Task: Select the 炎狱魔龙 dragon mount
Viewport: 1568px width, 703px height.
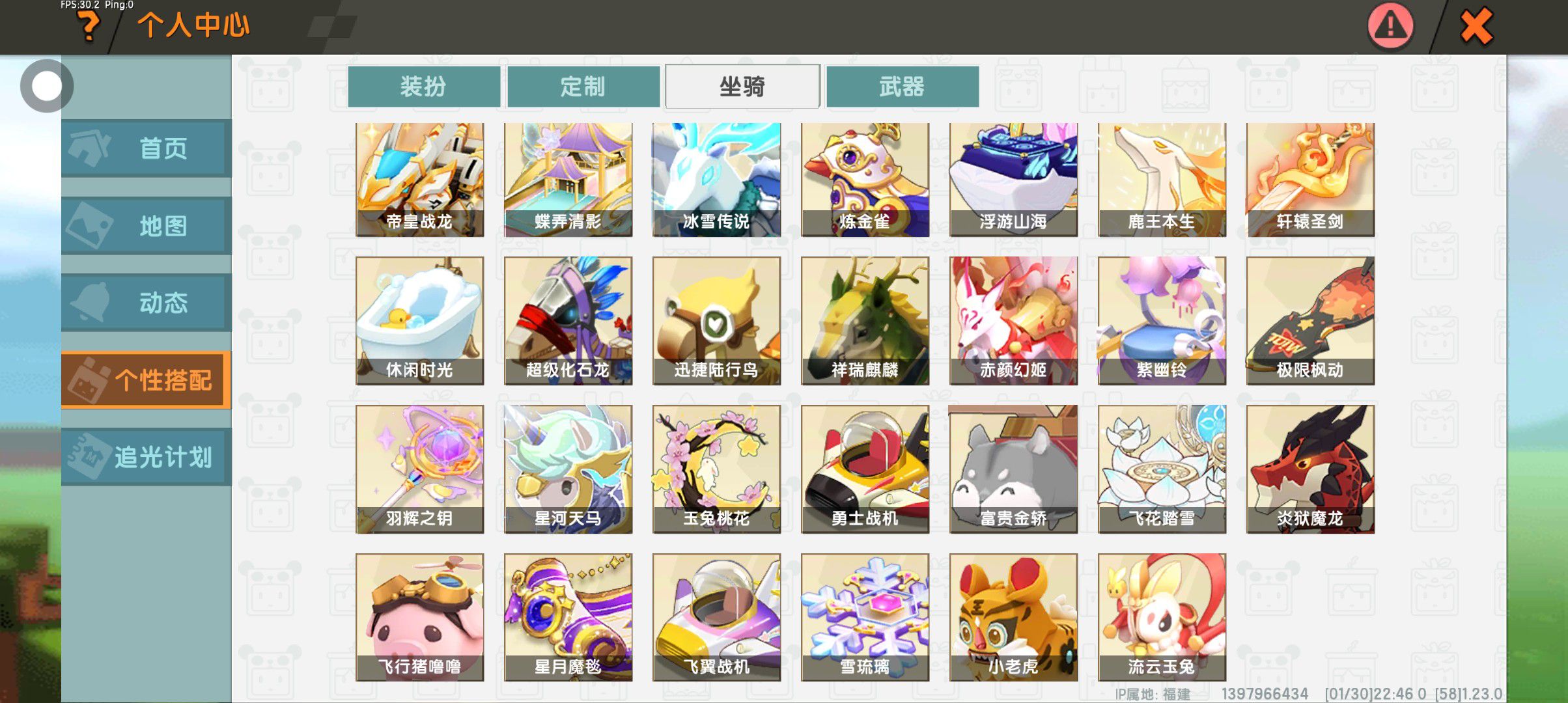Action: click(x=1310, y=469)
